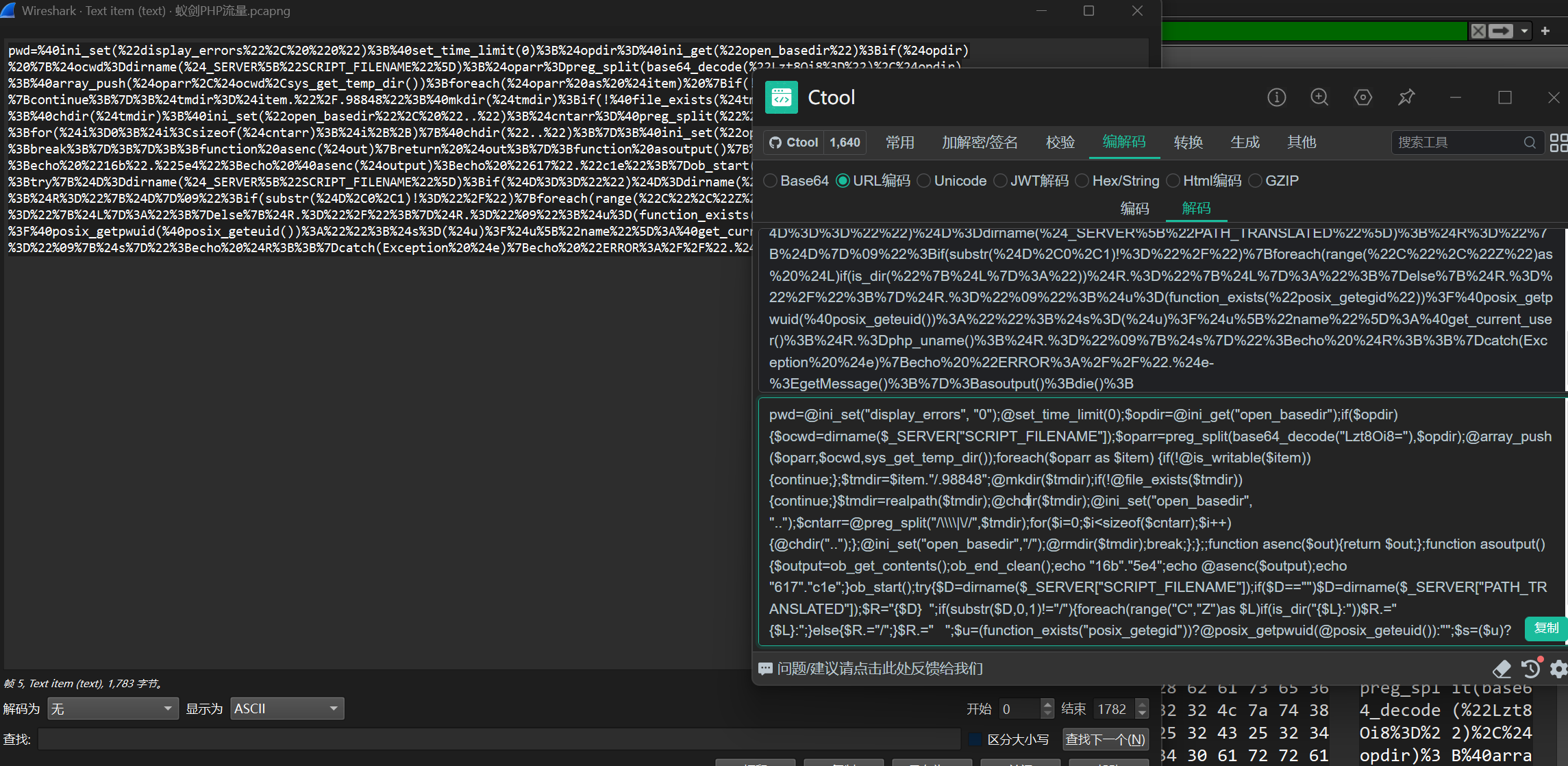Open the grid view icon beside search

1558,143
